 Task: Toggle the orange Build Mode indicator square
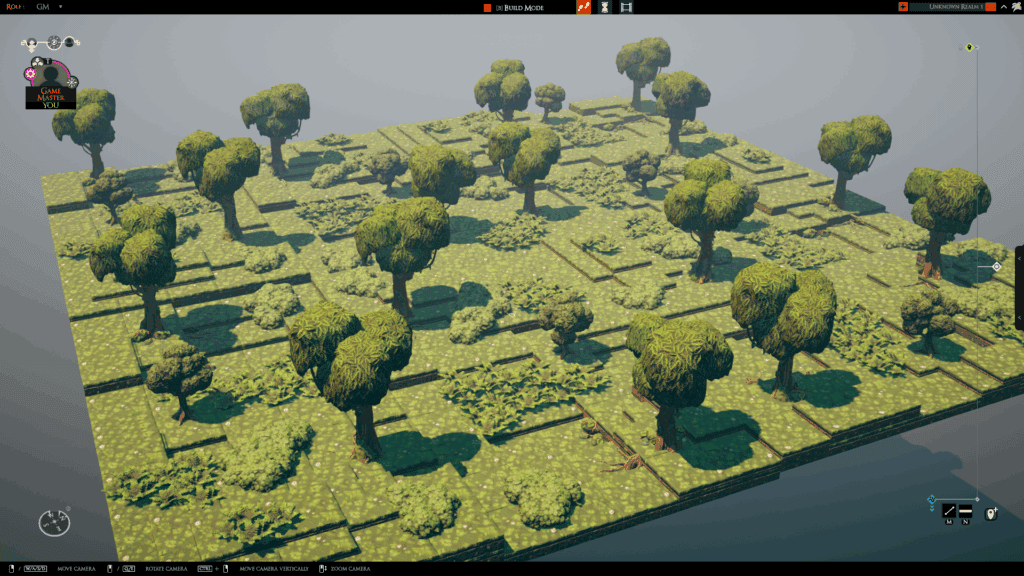point(488,7)
